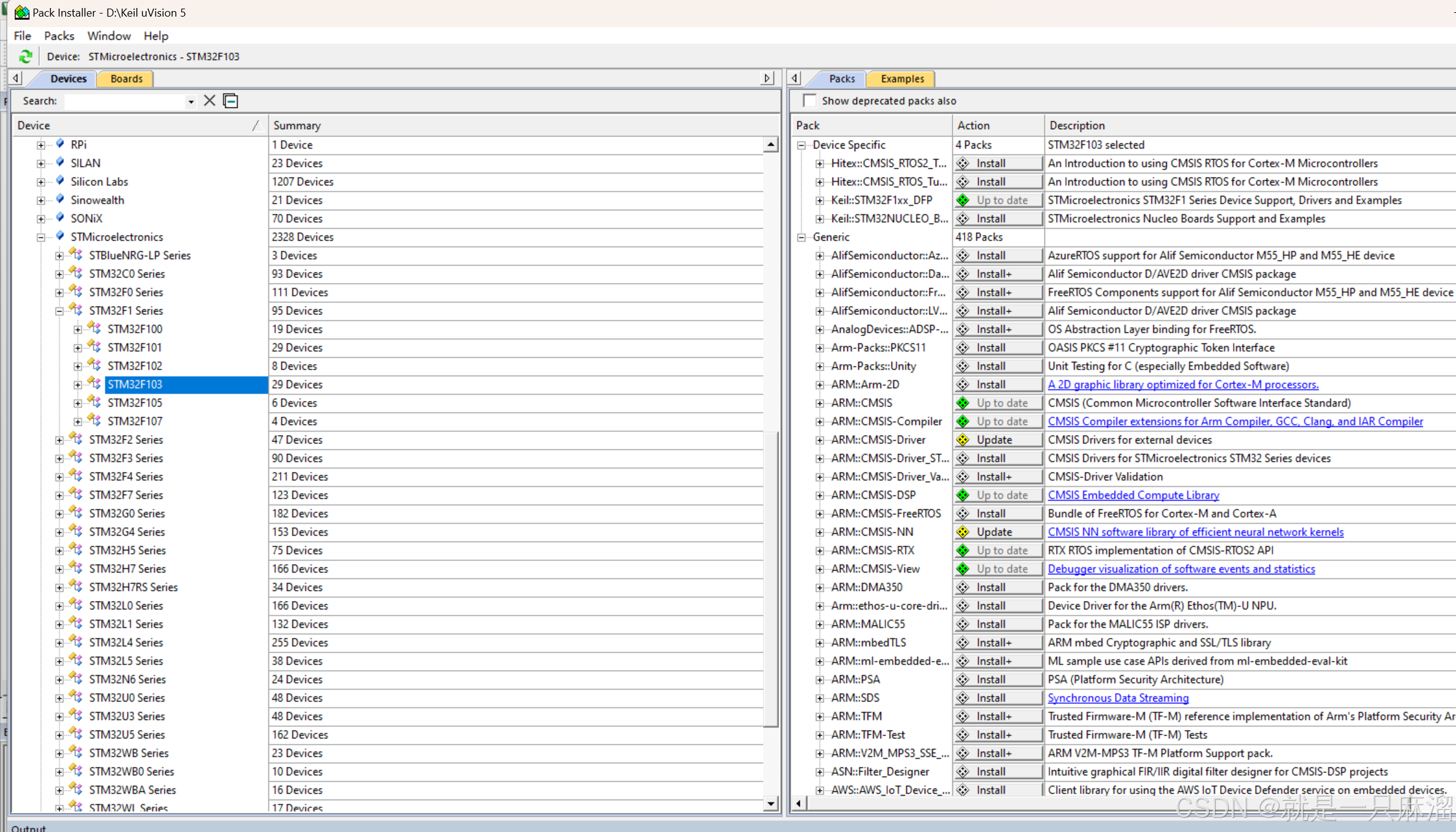
Task: Switch to the Examples tab
Action: pos(901,78)
